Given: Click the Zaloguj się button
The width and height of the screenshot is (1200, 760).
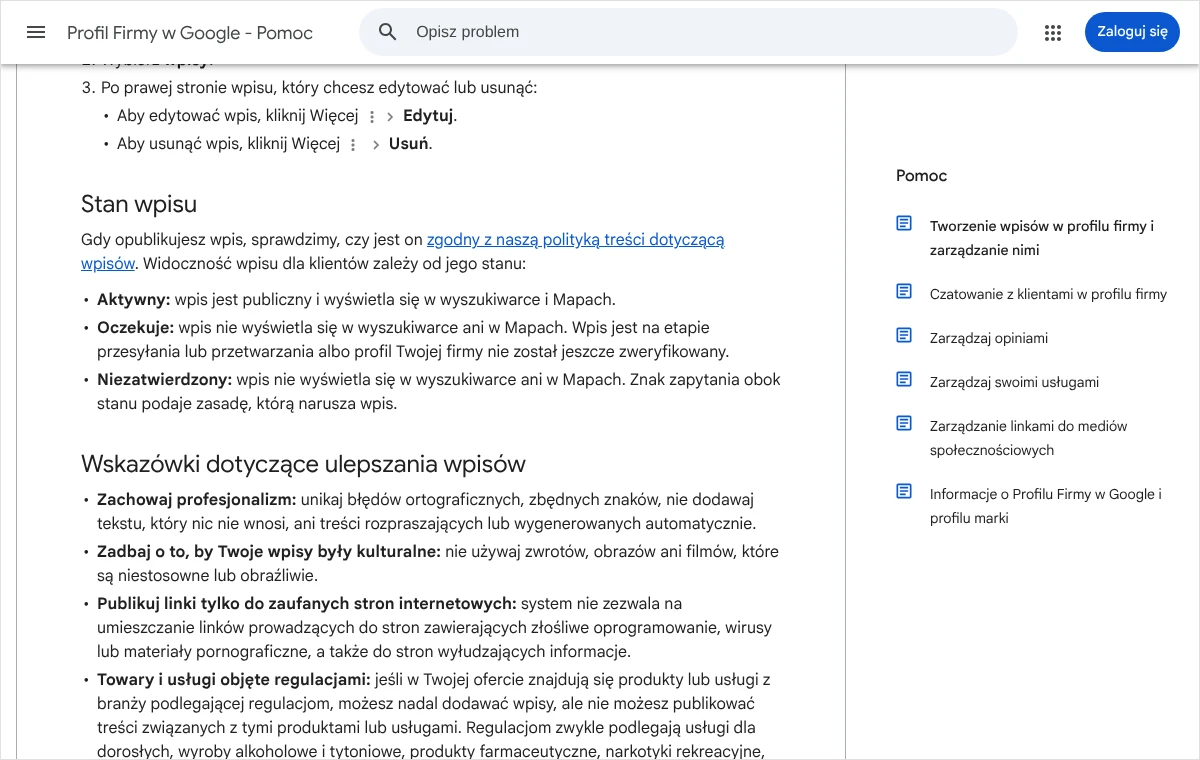Looking at the screenshot, I should [1132, 32].
